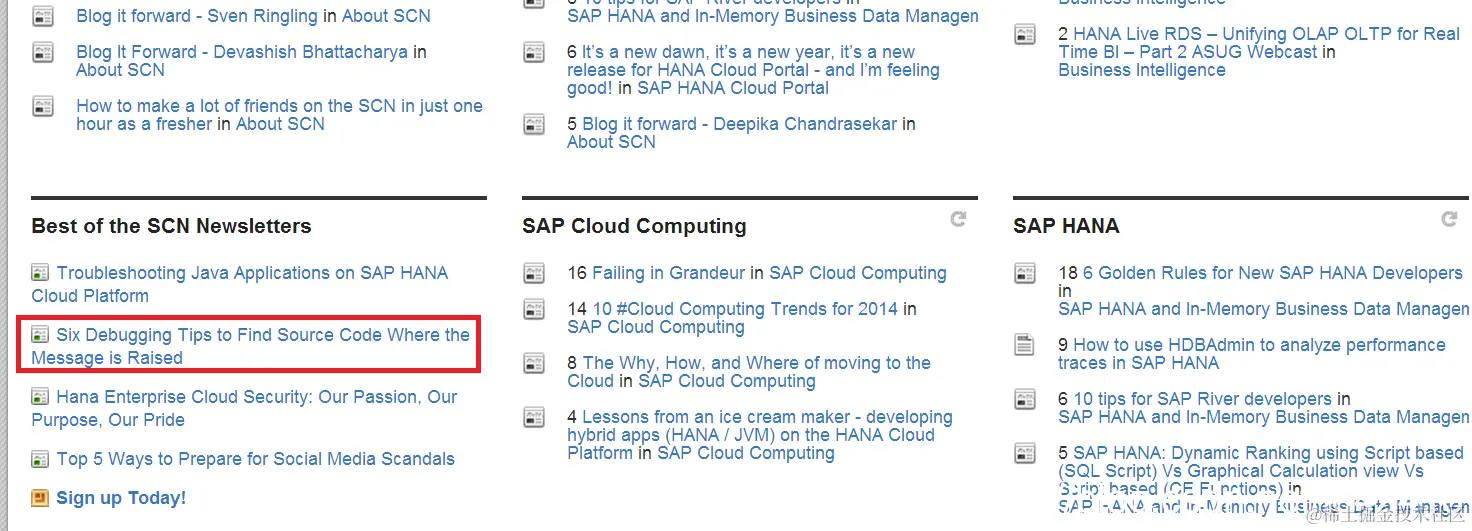This screenshot has width=1472, height=531.
Task: Click blog icon beside Lessons from ice cream maker
Action: pyautogui.click(x=534, y=417)
